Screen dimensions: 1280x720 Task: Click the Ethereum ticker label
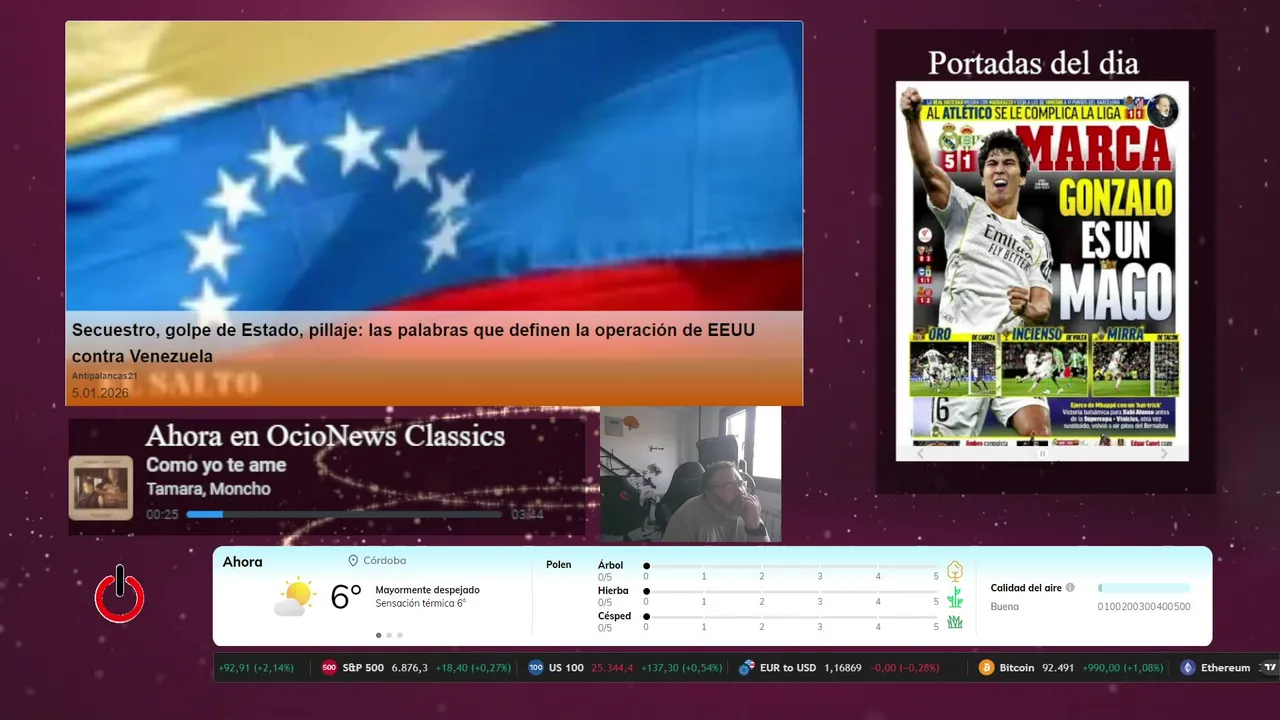tap(1226, 667)
